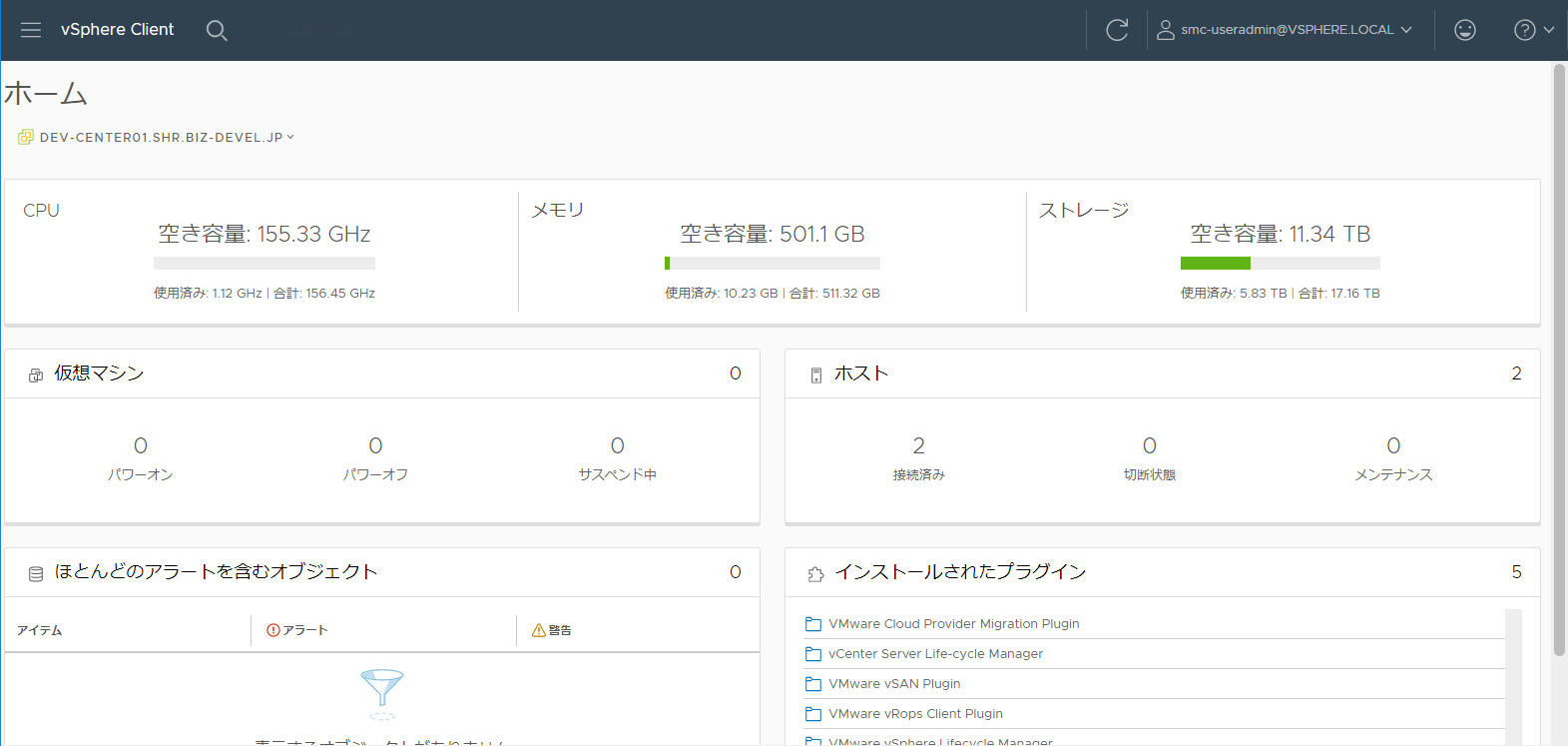Expand the smc-useradmin user menu
This screenshot has width=1568, height=746.
click(1285, 30)
